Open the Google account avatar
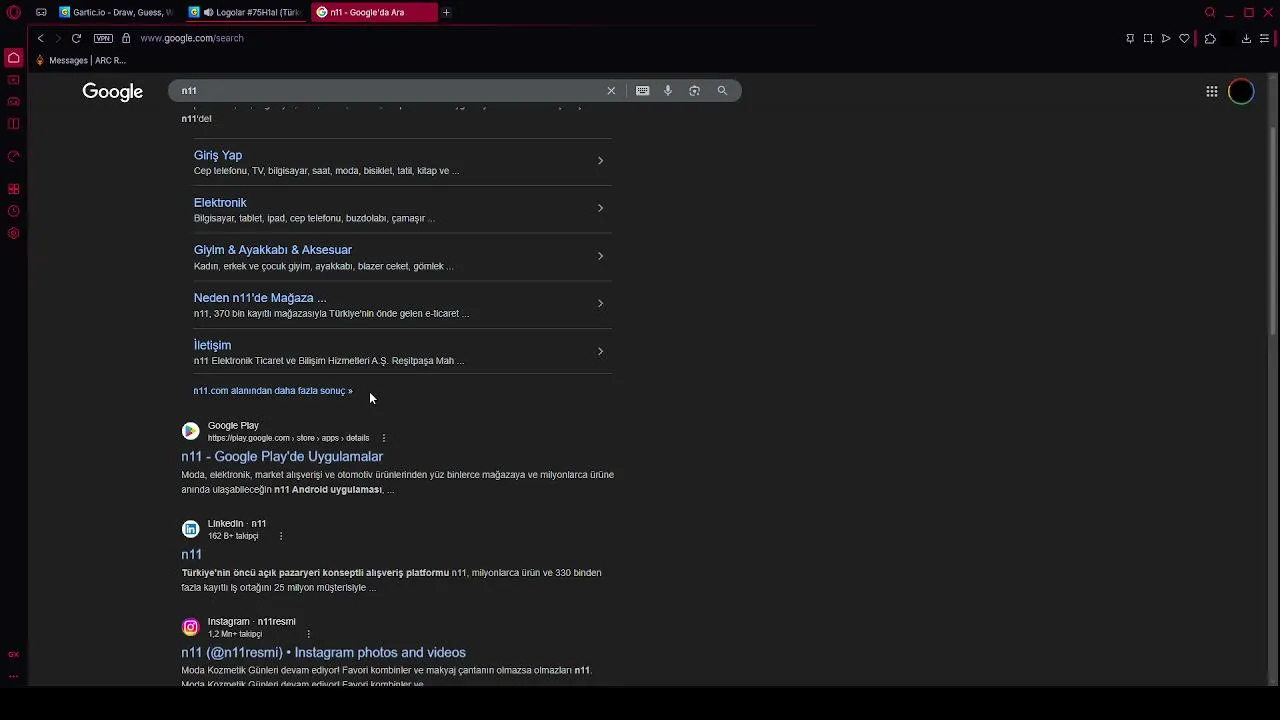This screenshot has height=720, width=1280. (x=1241, y=91)
